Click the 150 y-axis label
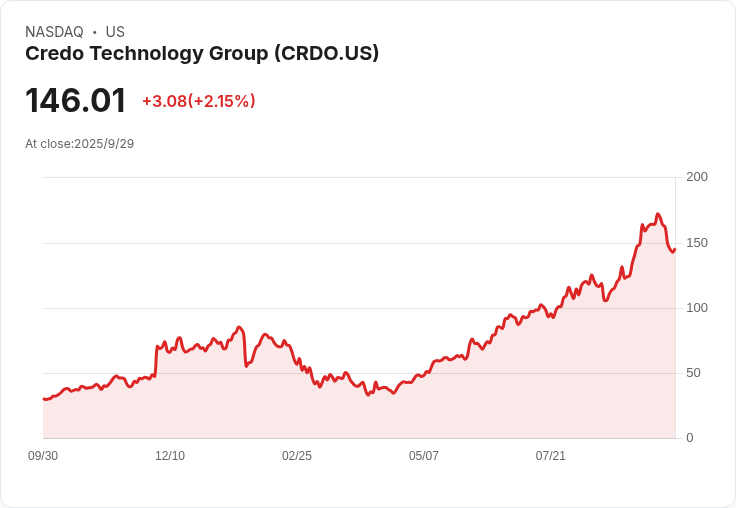The height and width of the screenshot is (508, 736). pyautogui.click(x=697, y=243)
